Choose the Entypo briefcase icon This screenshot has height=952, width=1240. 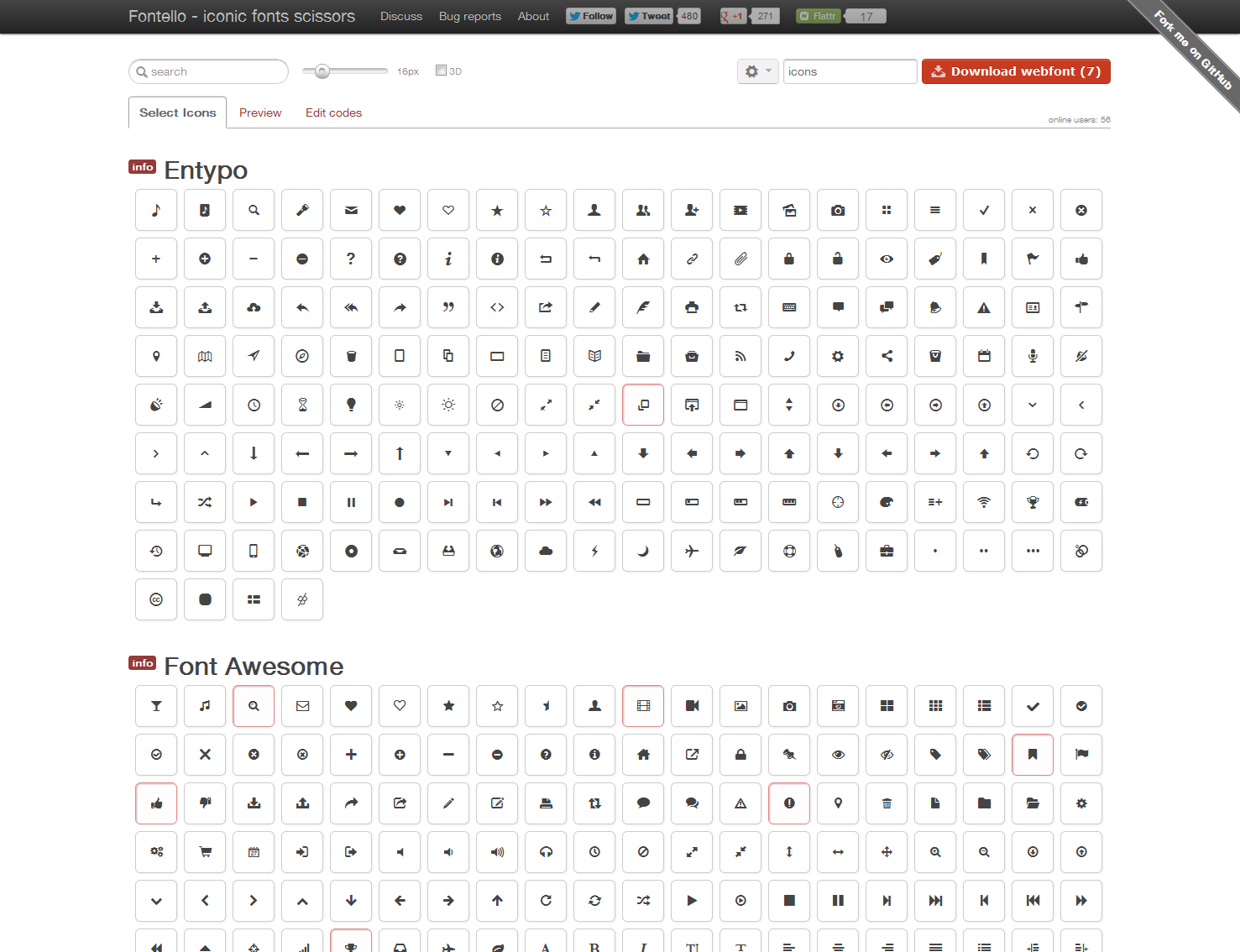pos(887,552)
